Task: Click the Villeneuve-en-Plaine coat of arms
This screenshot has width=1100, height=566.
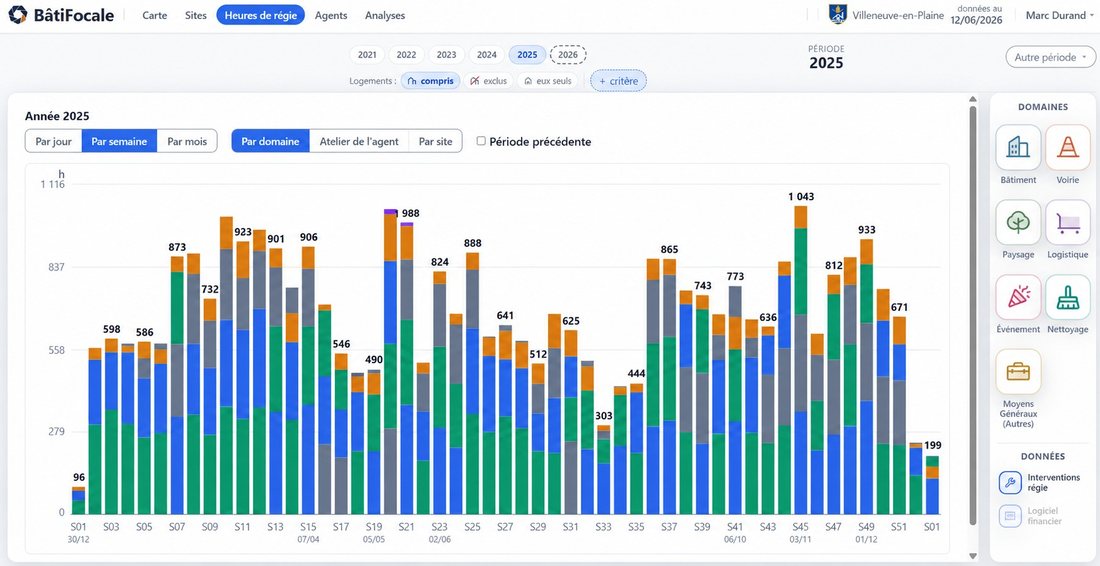Action: 838,15
